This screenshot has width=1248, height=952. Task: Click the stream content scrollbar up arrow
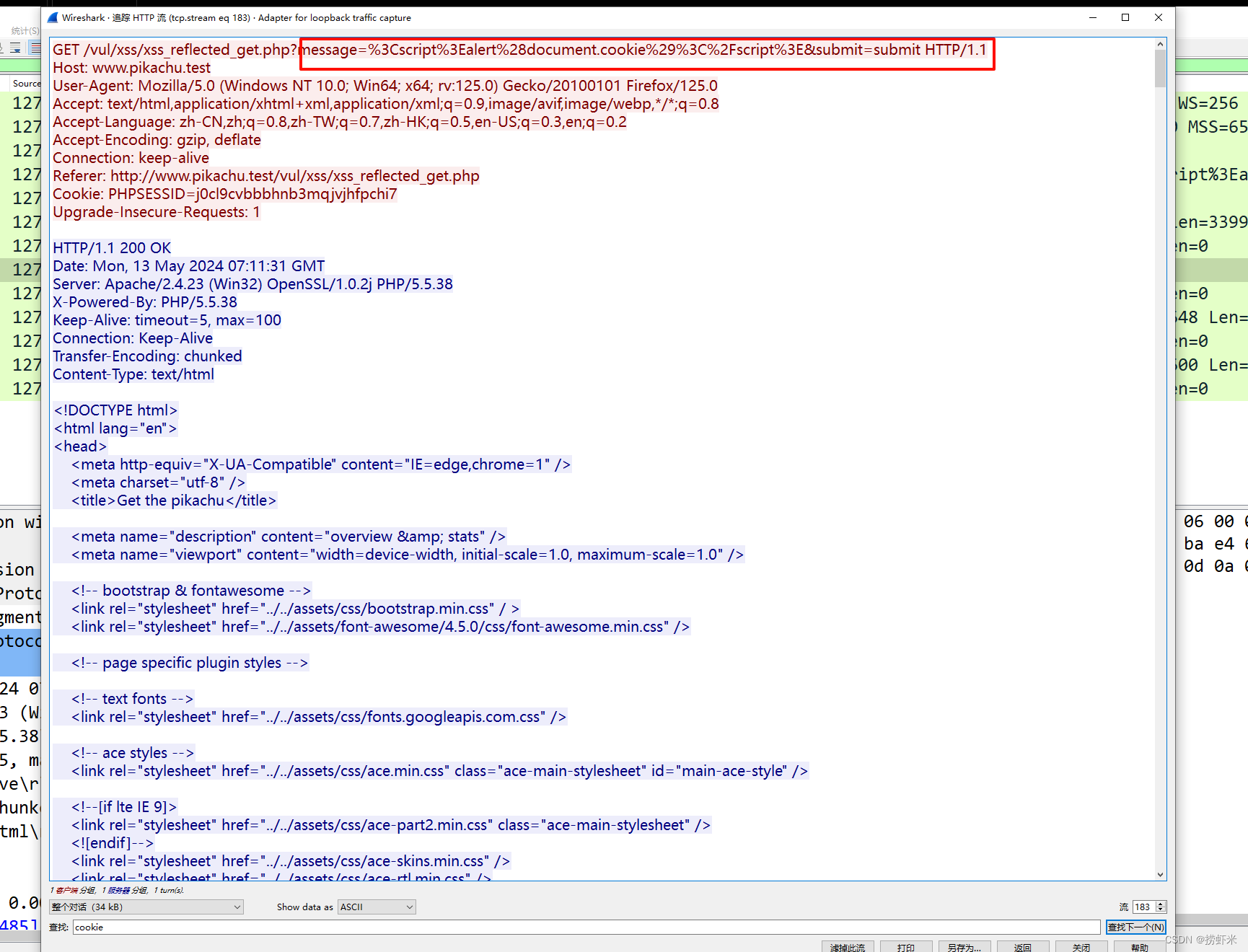1161,44
